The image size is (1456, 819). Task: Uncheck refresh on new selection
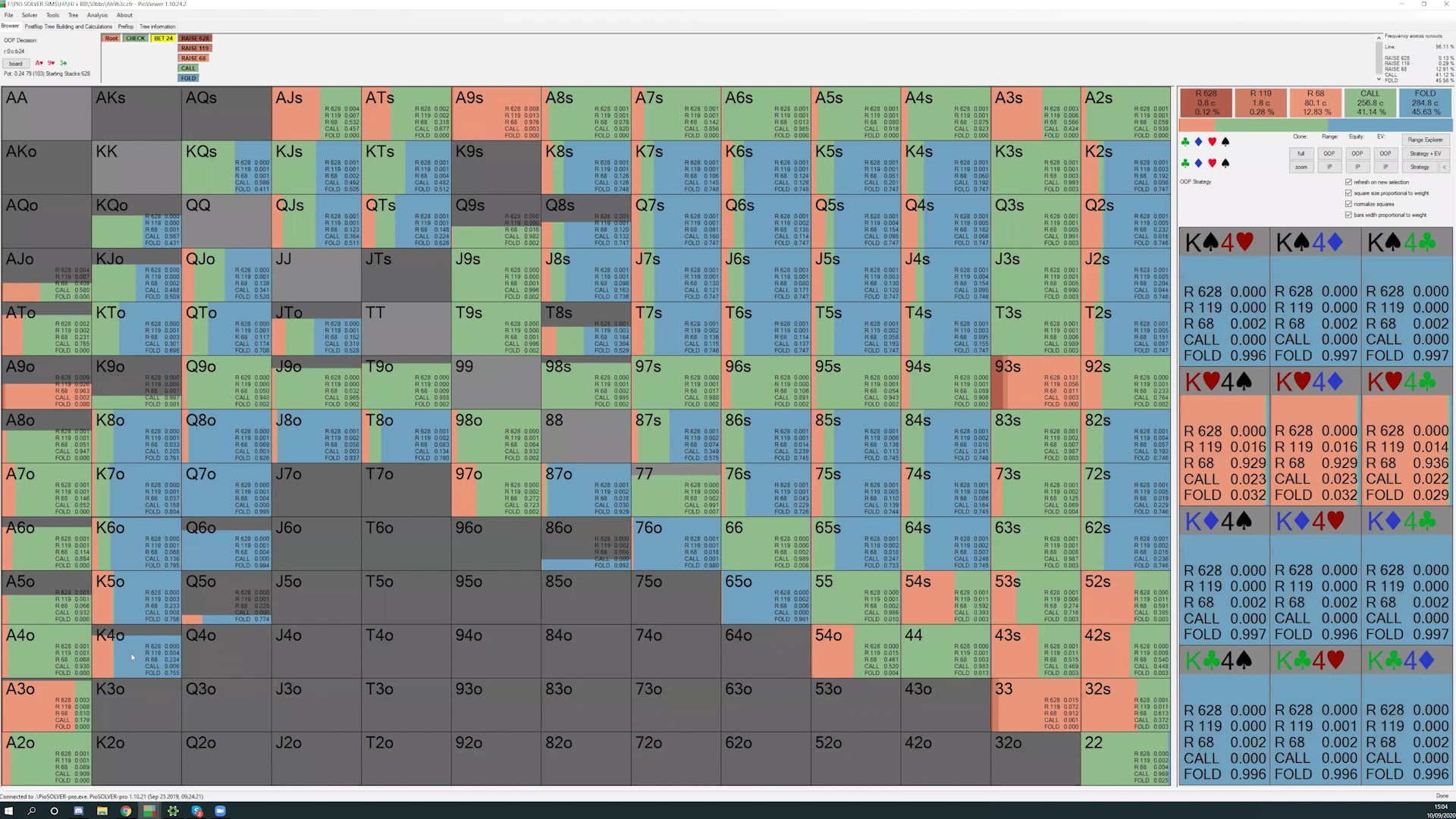[x=1348, y=182]
